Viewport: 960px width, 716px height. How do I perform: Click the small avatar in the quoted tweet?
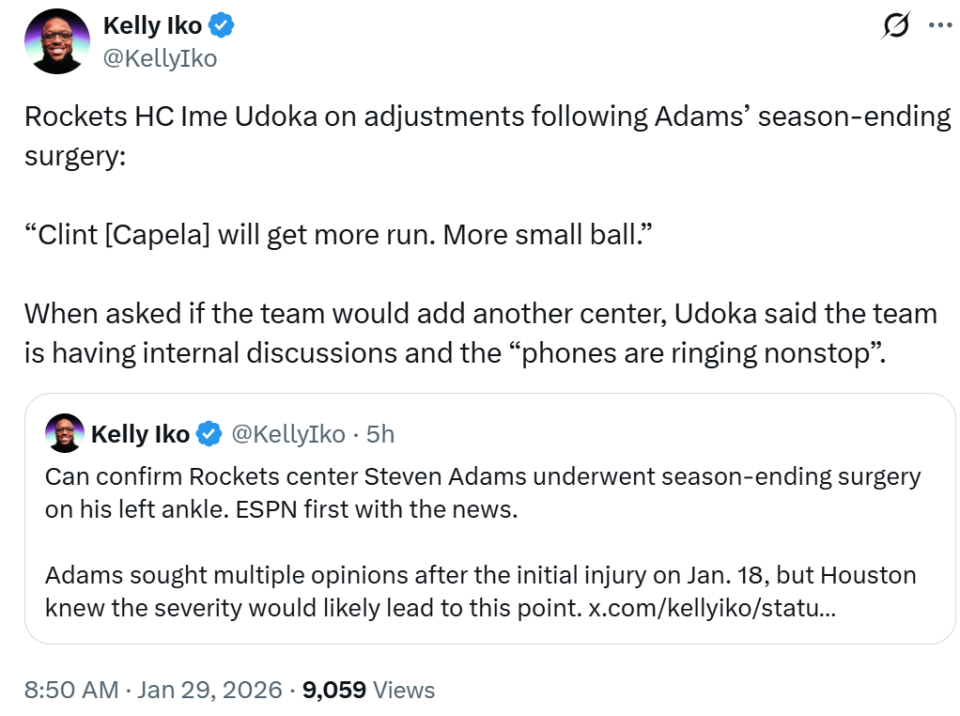[63, 433]
